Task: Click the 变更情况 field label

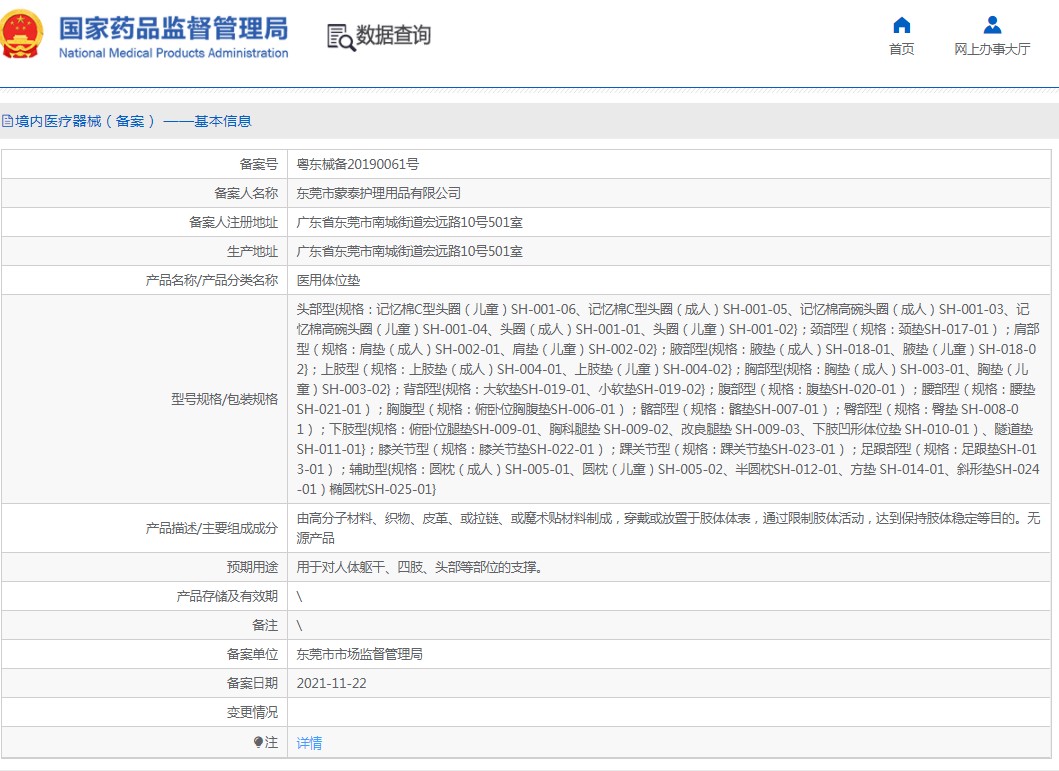Action: pos(253,712)
